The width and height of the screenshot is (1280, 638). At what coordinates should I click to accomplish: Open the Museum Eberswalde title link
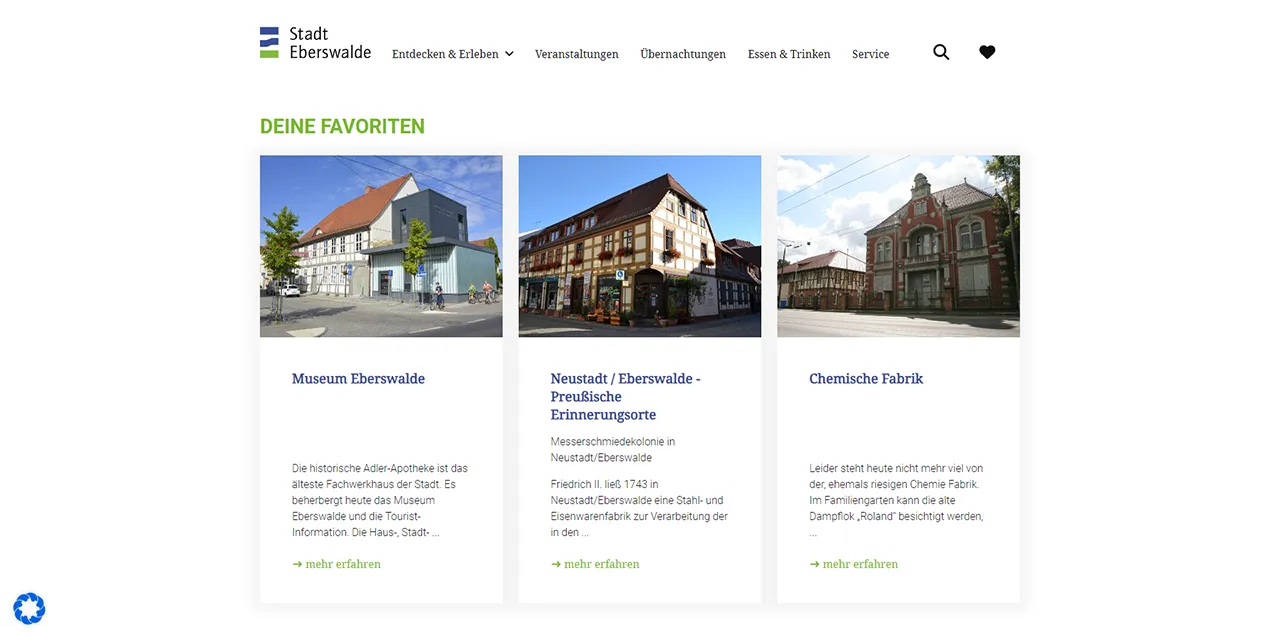(x=358, y=379)
